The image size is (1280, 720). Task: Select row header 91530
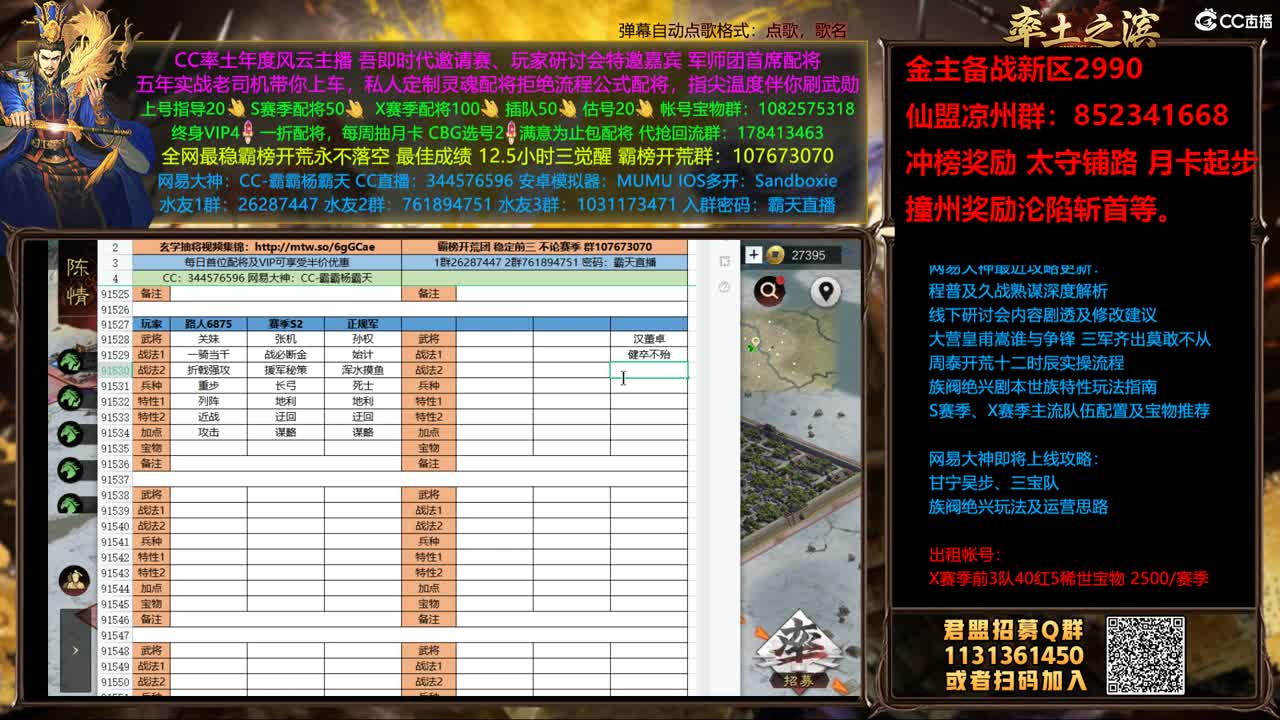115,370
